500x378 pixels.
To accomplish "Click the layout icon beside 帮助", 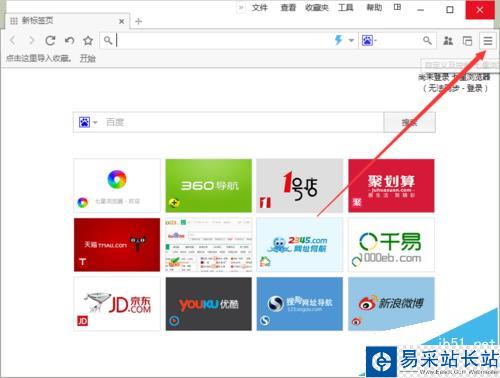I will [397, 7].
